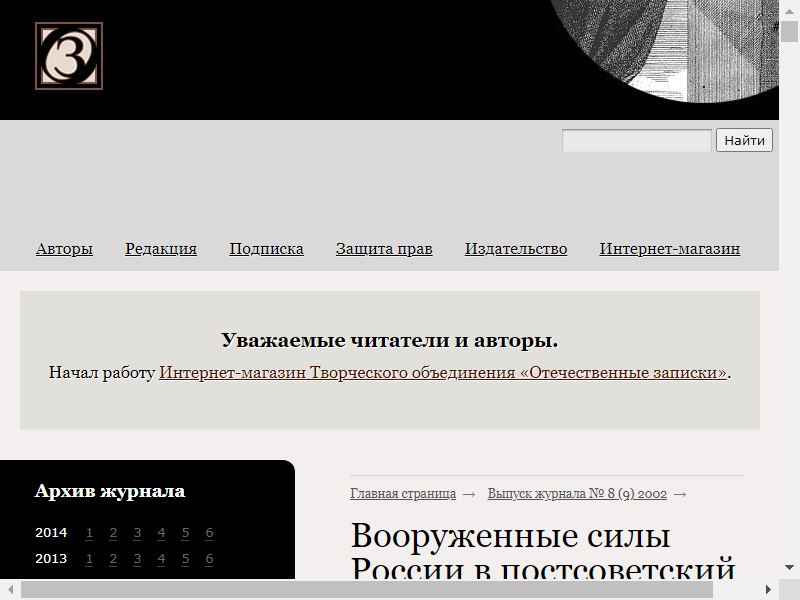The image size is (800, 600).
Task: Select issue 5 of the 2013 archive
Action: 185,559
